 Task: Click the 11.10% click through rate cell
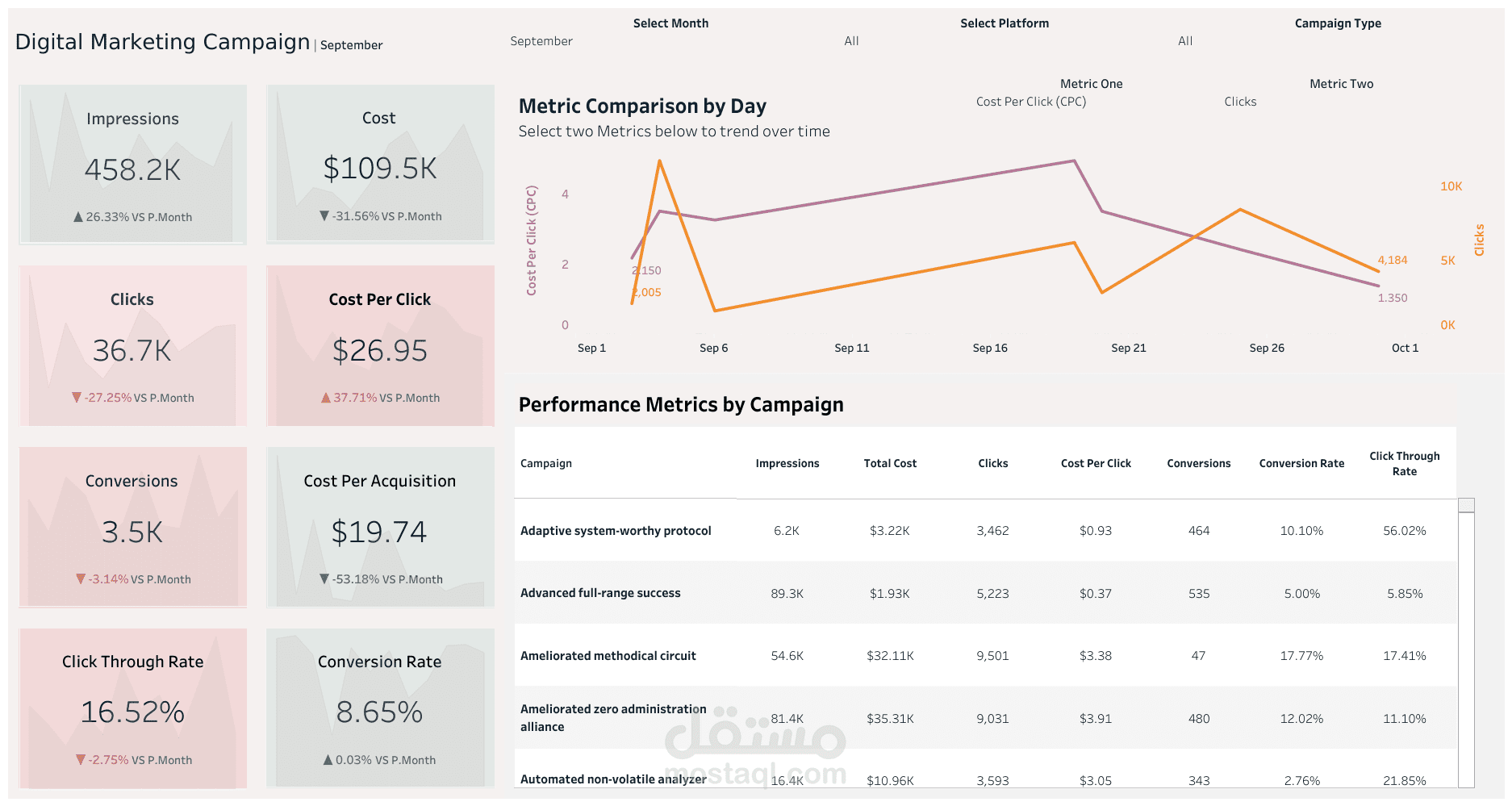coord(1405,719)
